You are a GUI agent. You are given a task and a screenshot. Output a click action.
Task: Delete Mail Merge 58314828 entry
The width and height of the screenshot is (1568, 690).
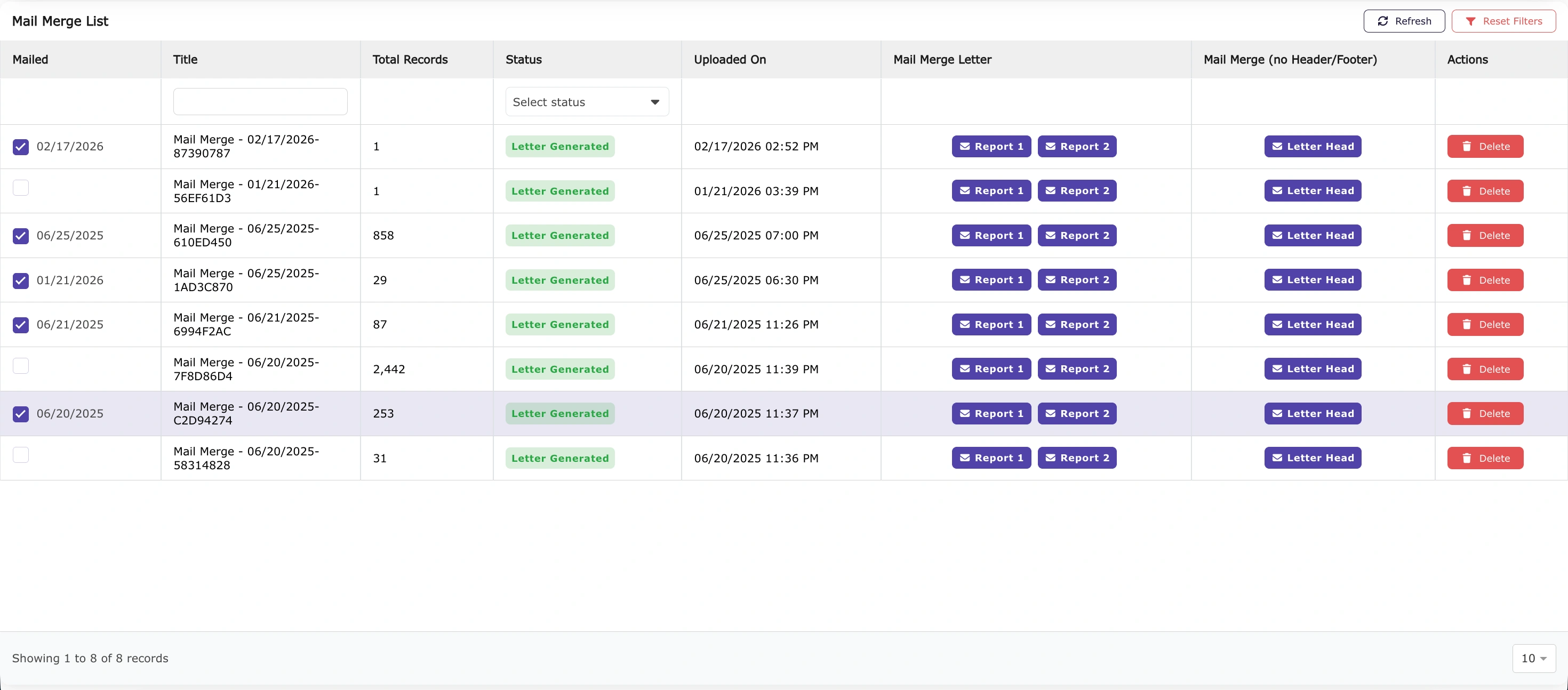pyautogui.click(x=1485, y=458)
